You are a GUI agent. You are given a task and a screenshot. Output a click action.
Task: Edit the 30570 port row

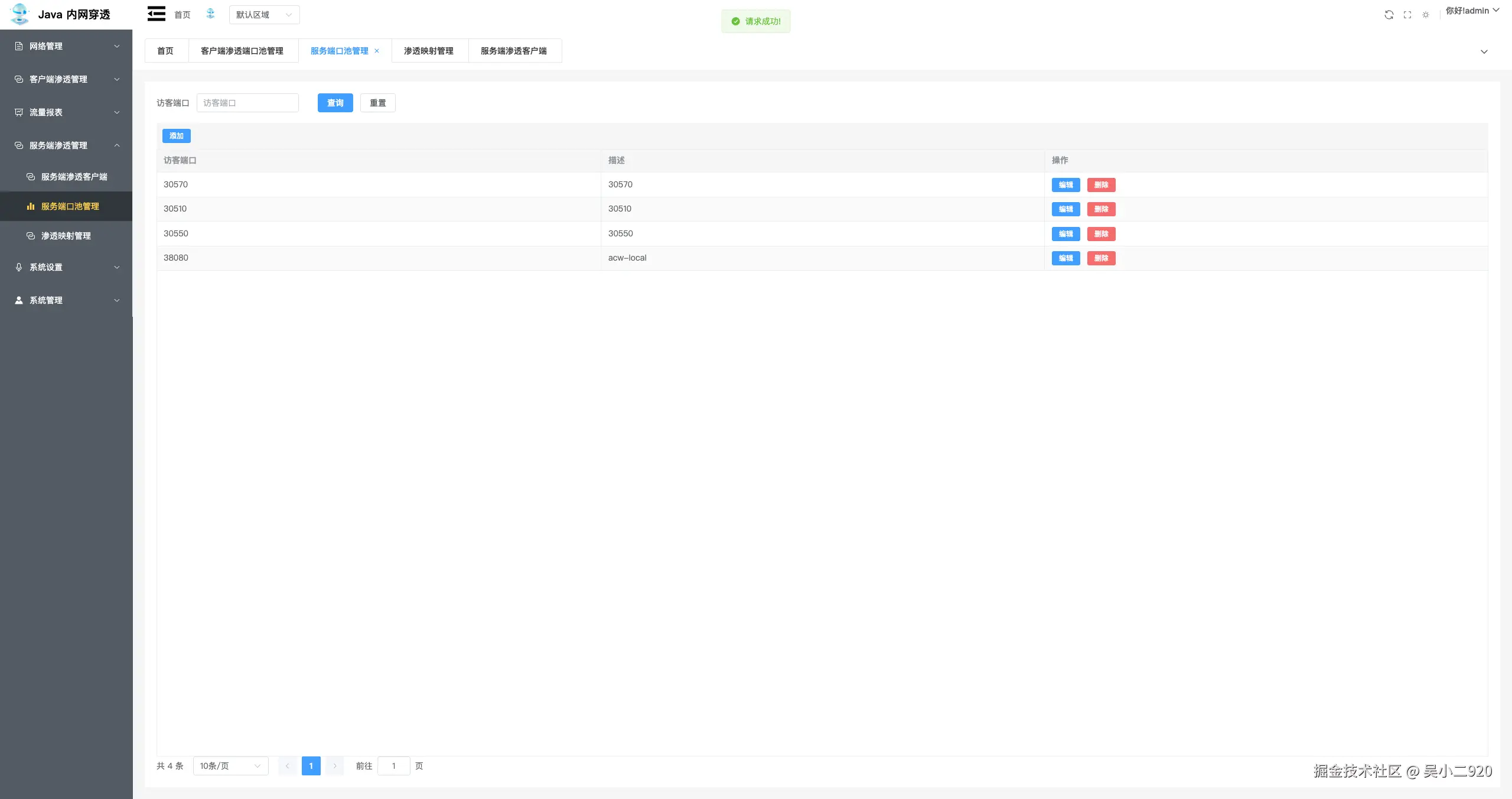coord(1065,185)
